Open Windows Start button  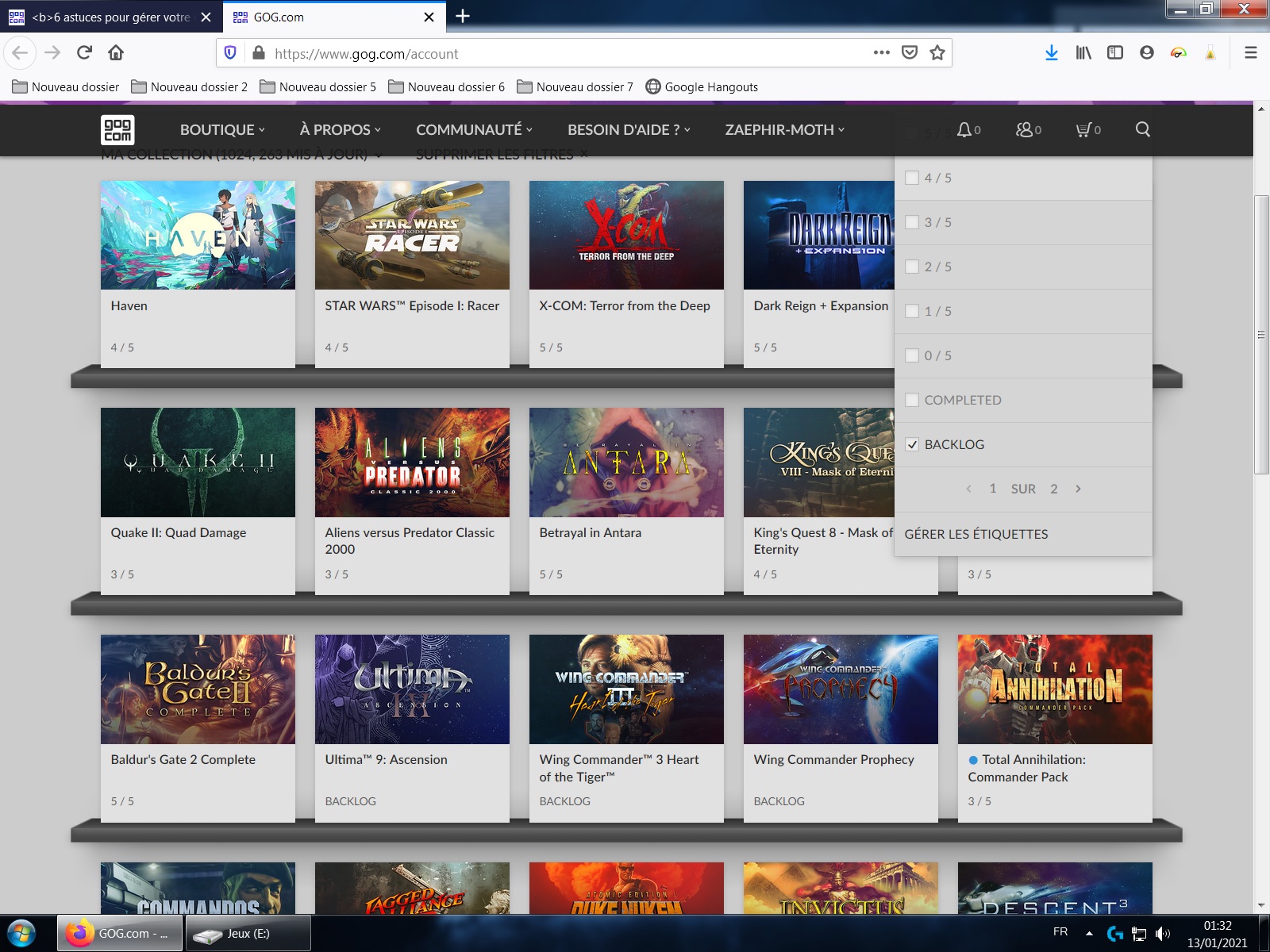(21, 933)
